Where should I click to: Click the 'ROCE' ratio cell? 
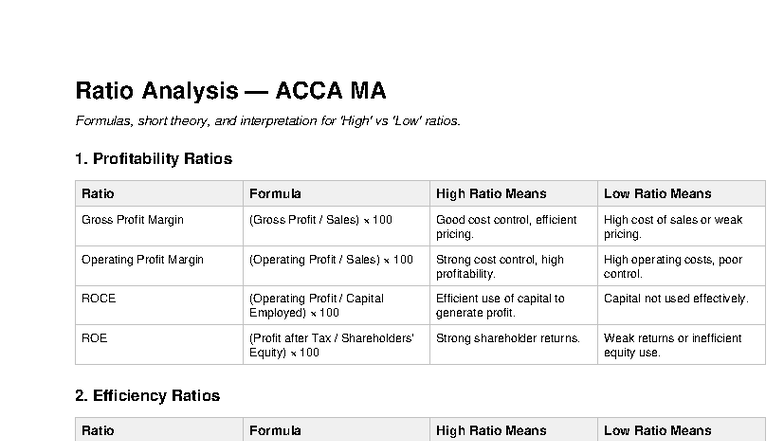coord(95,299)
